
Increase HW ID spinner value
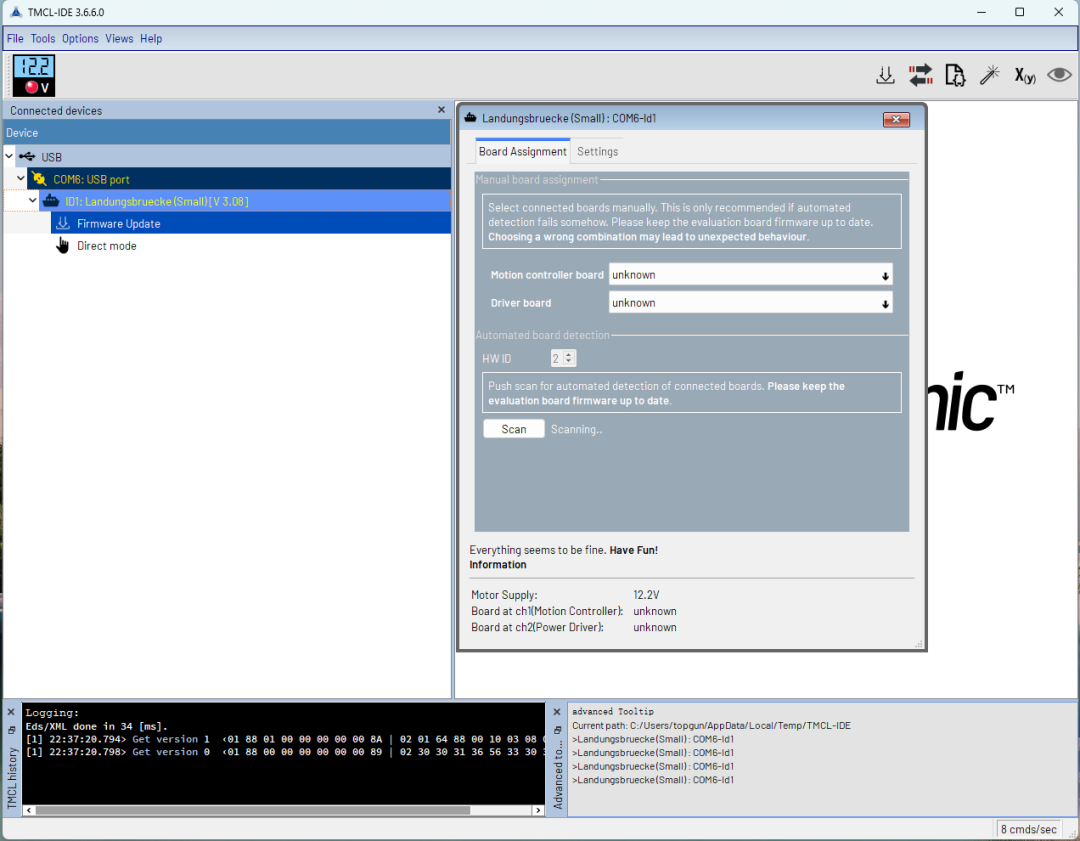[569, 355]
